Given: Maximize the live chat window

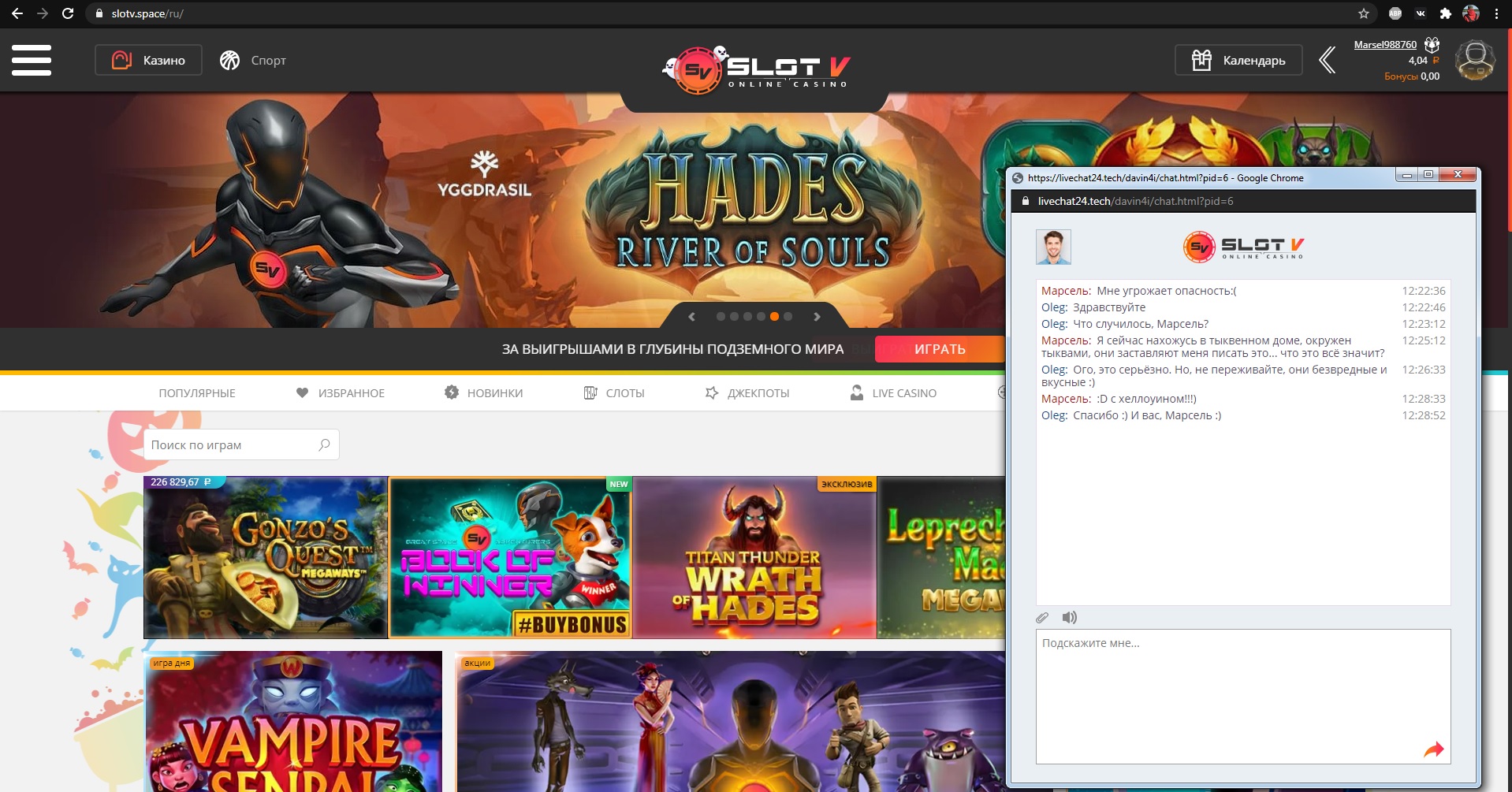Looking at the screenshot, I should pos(1428,175).
